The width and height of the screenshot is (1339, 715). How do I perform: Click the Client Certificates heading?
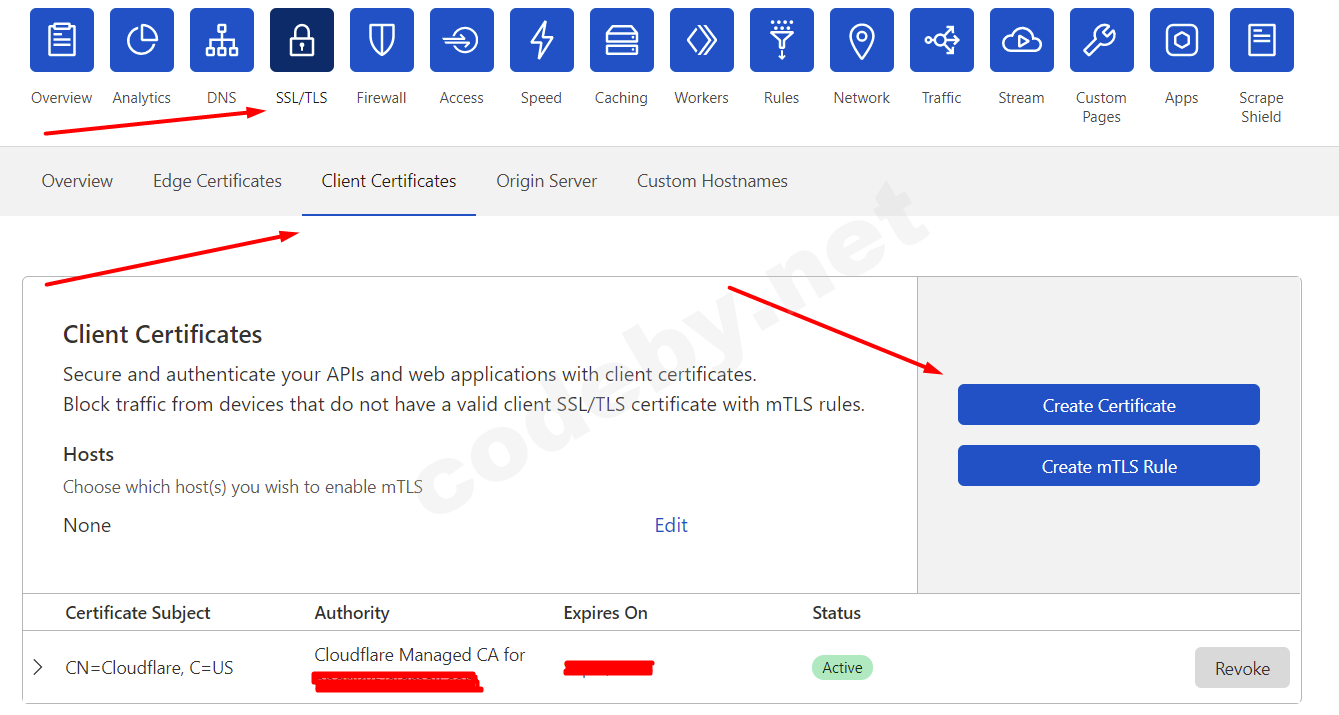point(163,334)
